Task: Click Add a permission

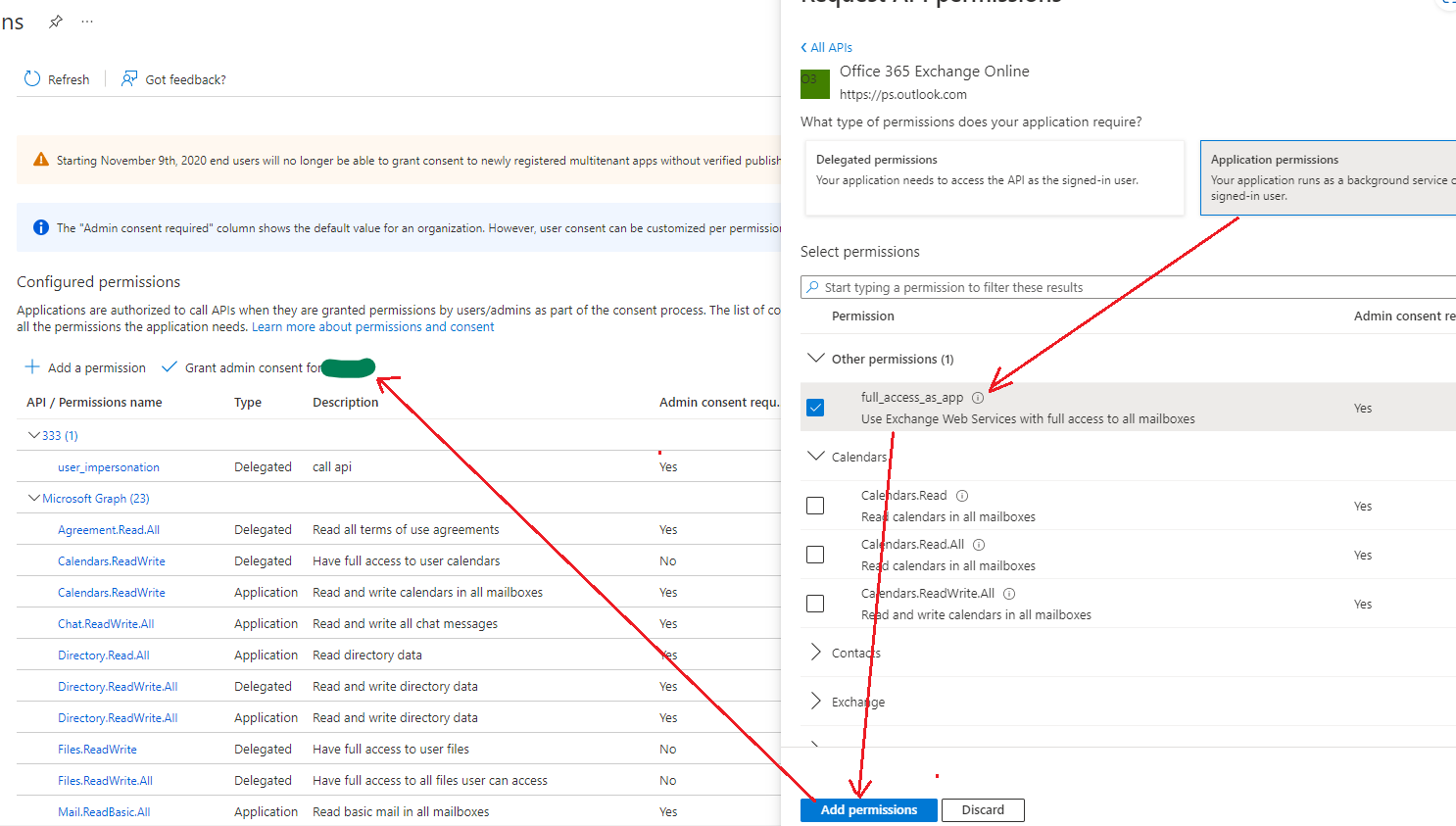Action: (97, 367)
